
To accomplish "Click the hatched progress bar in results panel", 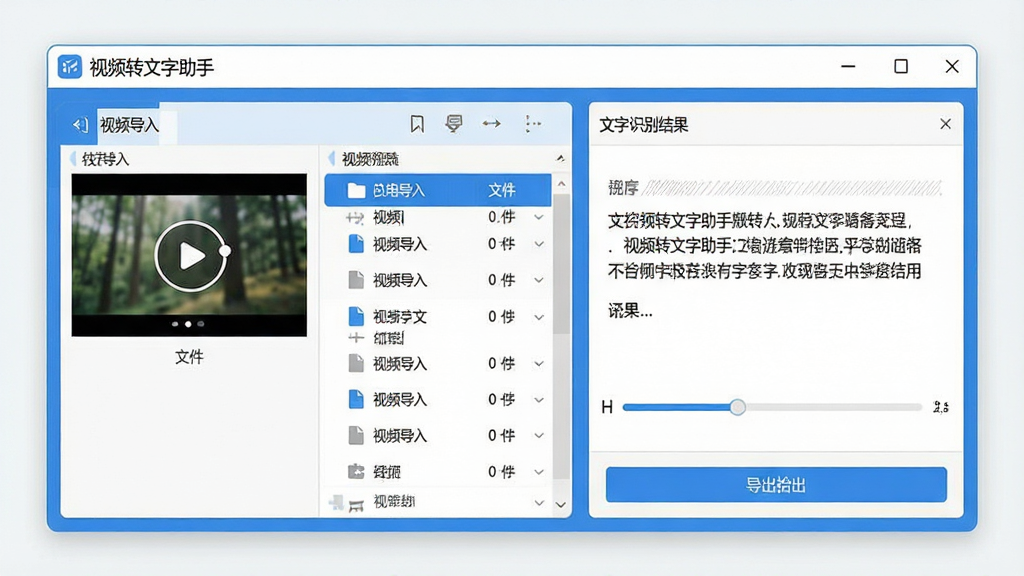I will tap(792, 189).
